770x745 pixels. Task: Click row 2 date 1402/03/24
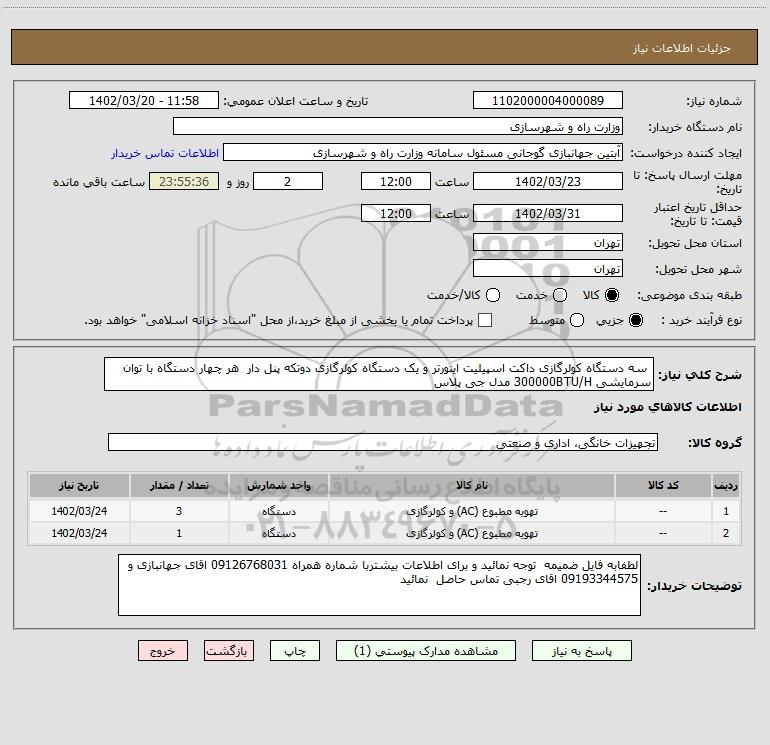coord(79,533)
